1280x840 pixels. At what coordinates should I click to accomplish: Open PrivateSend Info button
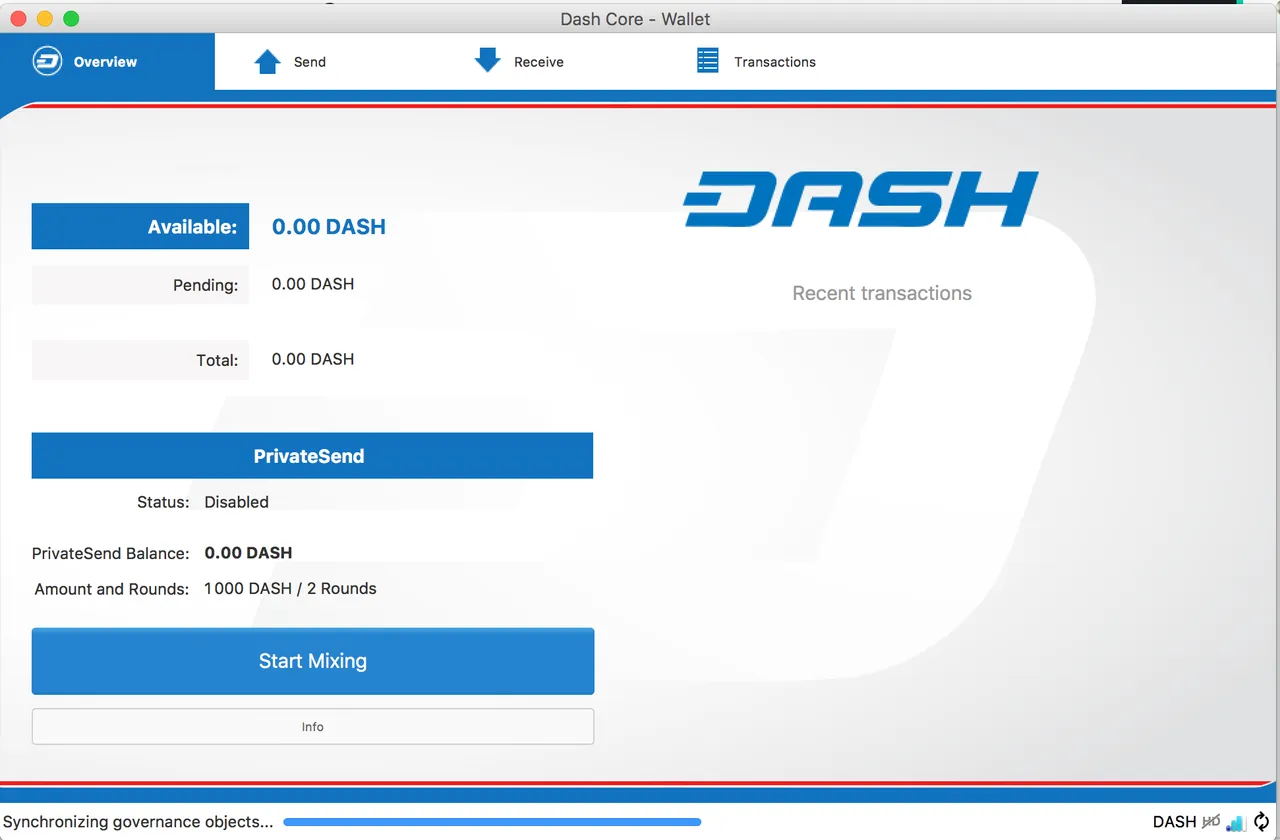[313, 727]
